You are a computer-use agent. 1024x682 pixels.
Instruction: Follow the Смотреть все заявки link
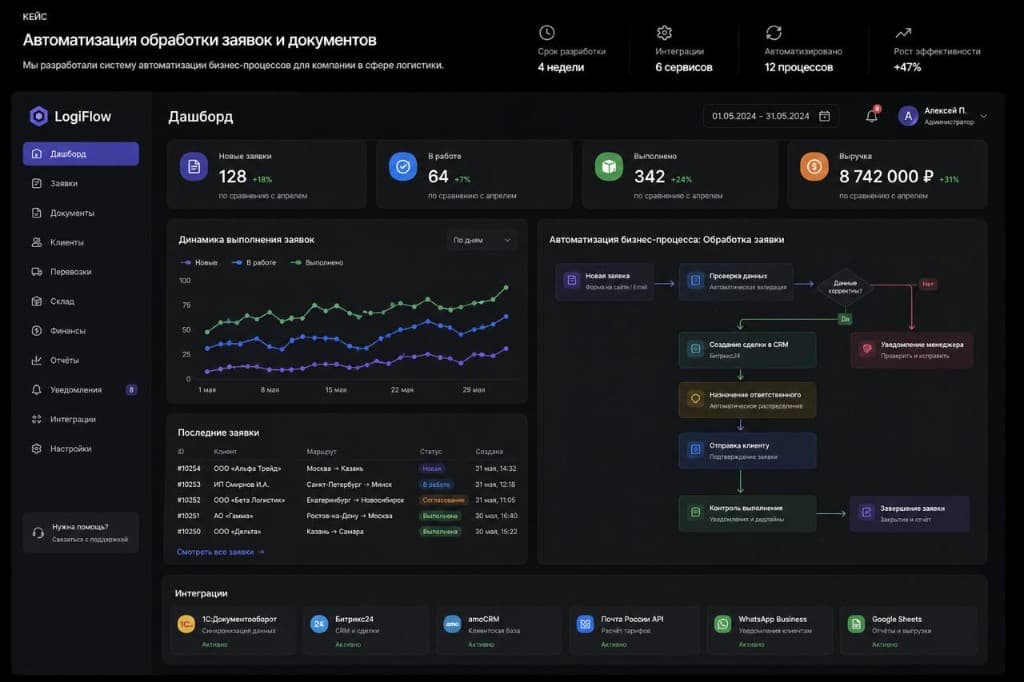[220, 552]
